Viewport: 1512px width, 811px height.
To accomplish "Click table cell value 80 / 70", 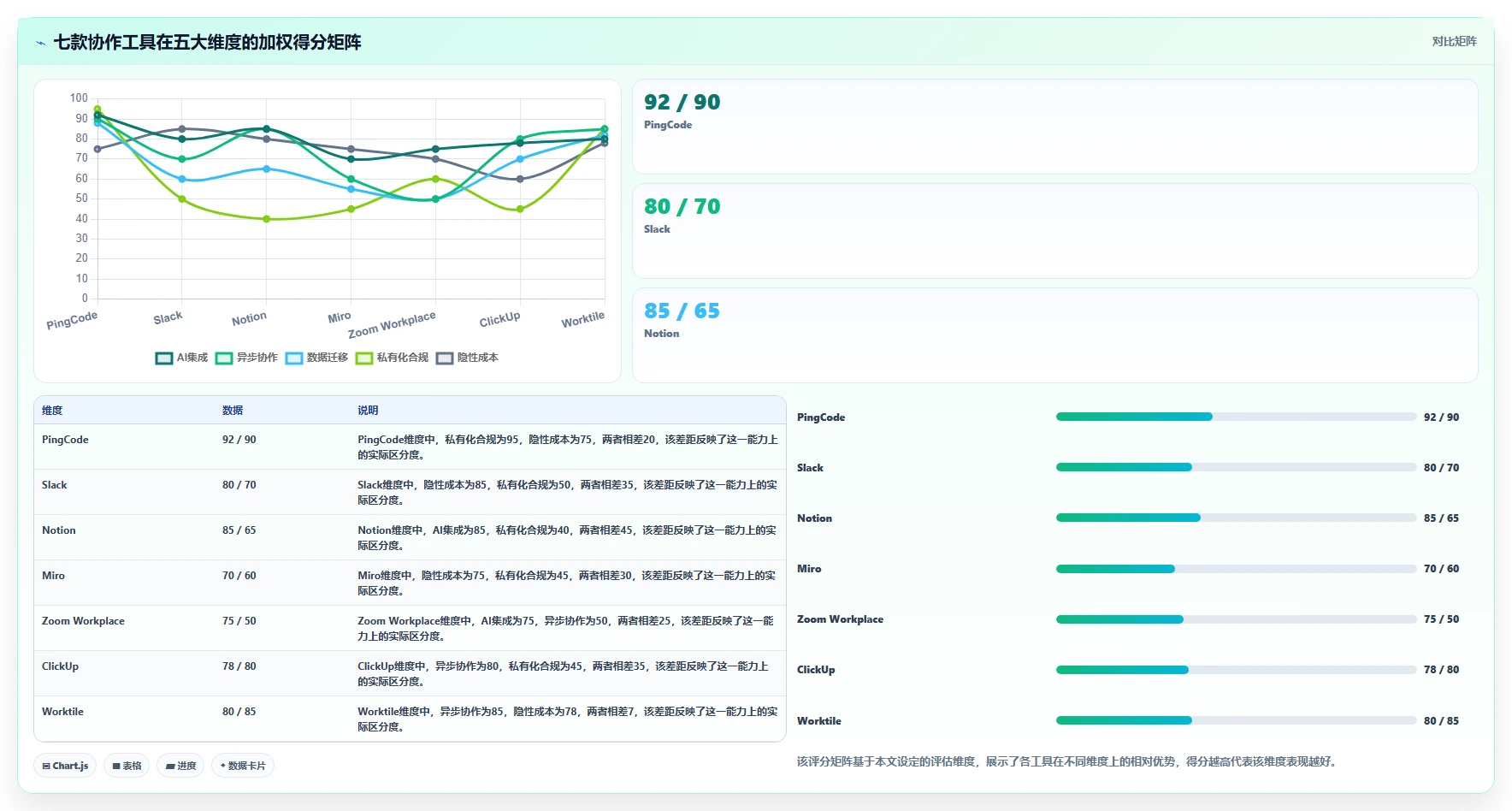I will pos(239,485).
